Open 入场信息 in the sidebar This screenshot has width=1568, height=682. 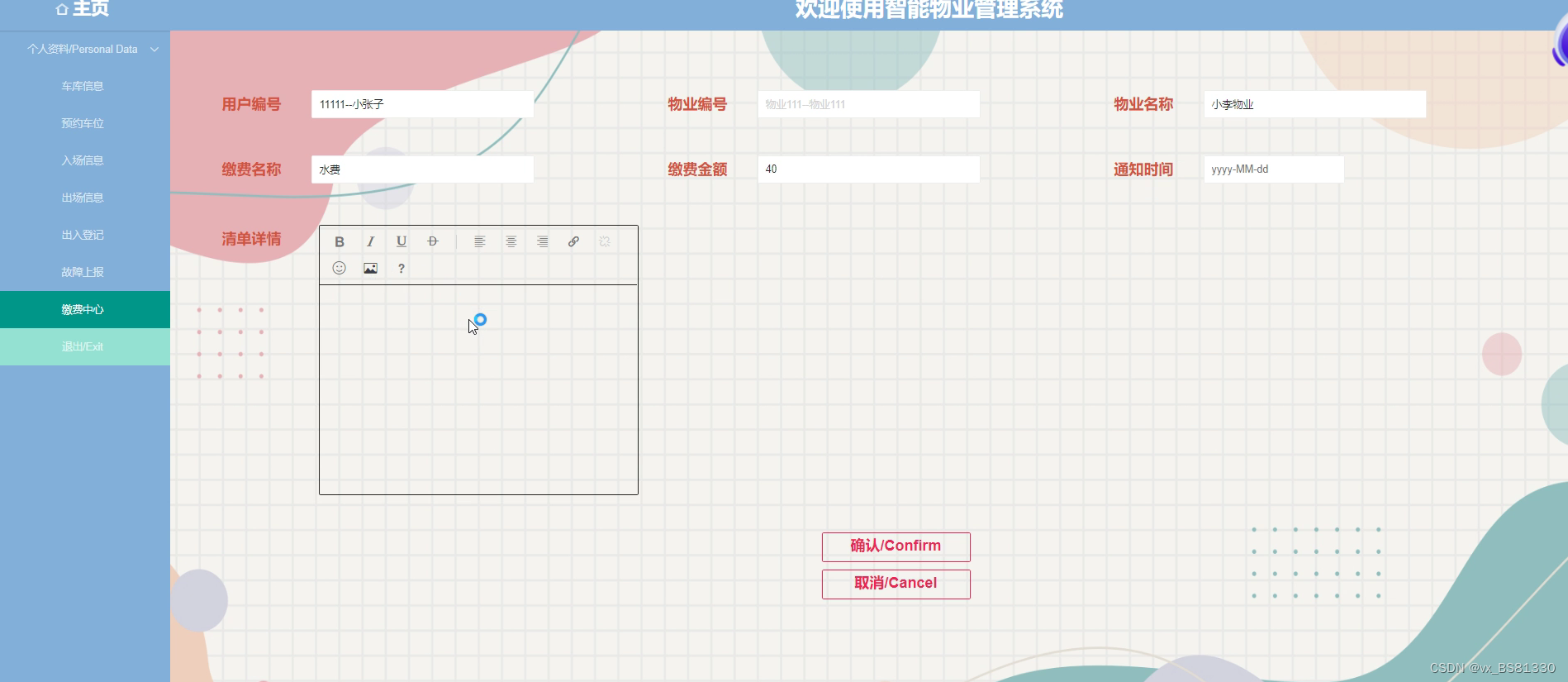tap(85, 160)
